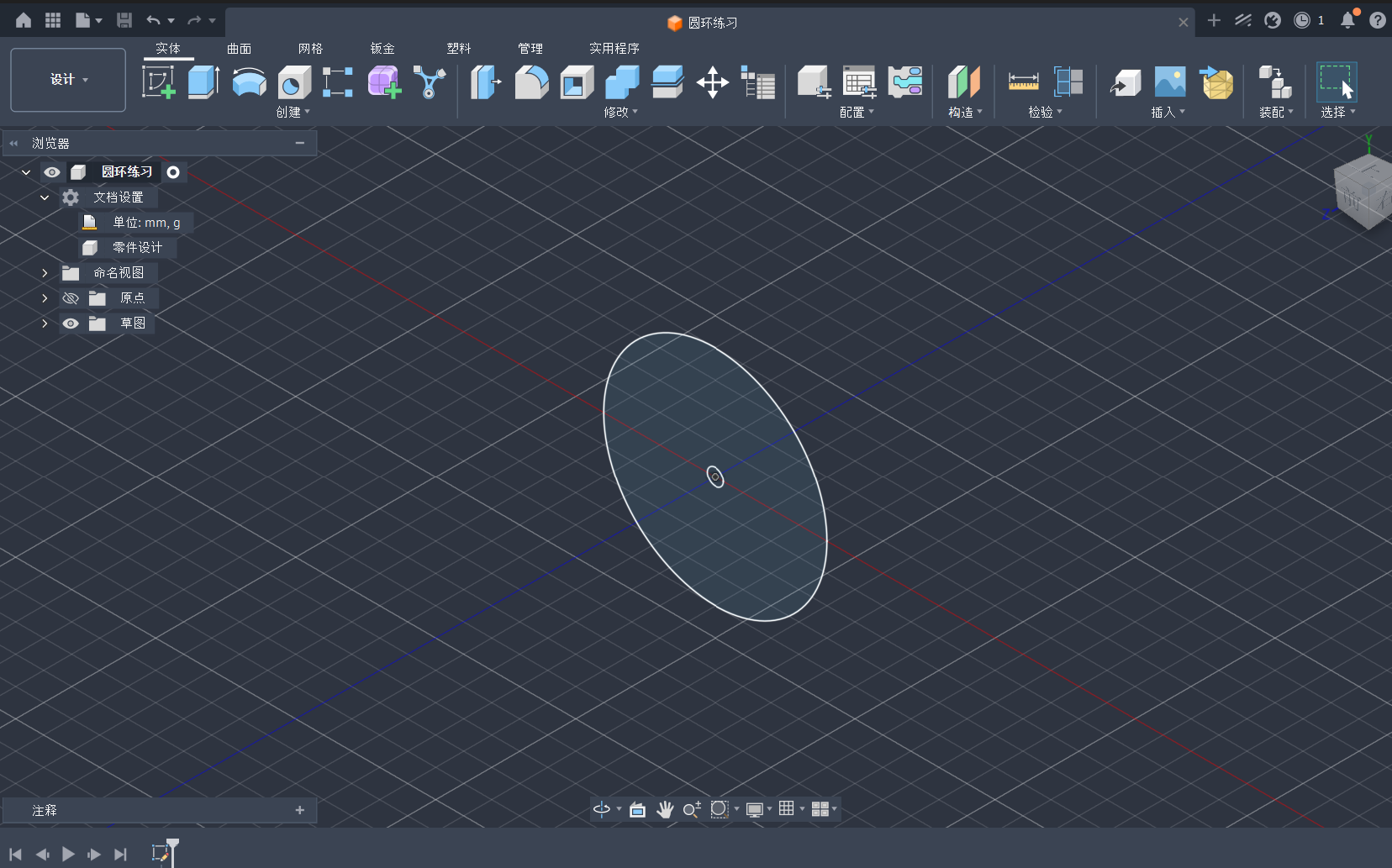Toggle visibility of 圆环练习 component
The width and height of the screenshot is (1392, 868).
[x=52, y=172]
